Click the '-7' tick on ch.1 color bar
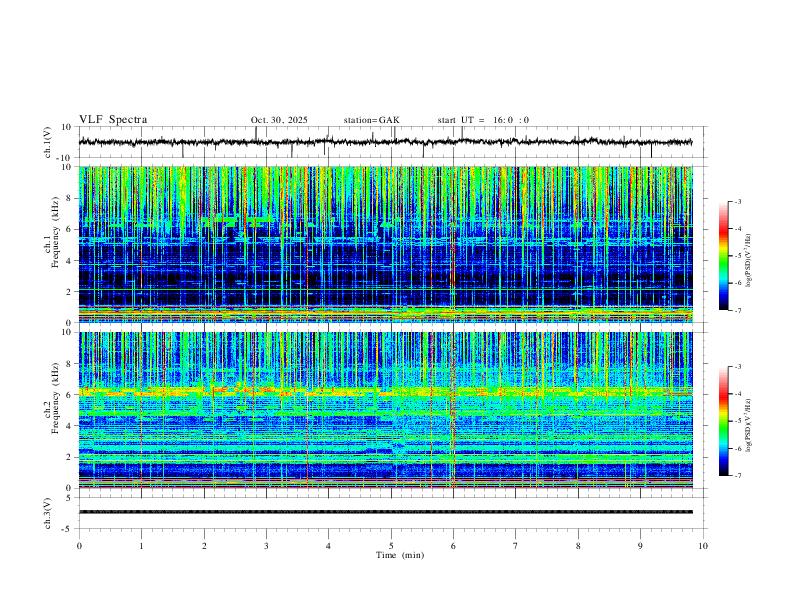The height and width of the screenshot is (612, 792). (x=737, y=310)
